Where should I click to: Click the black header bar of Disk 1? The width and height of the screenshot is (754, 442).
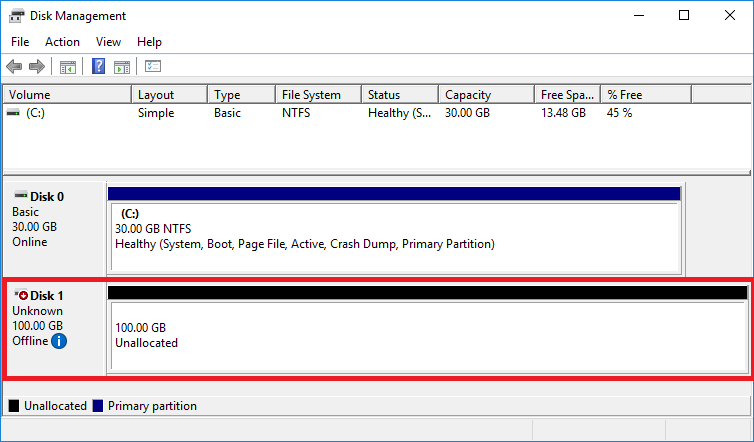pyautogui.click(x=427, y=293)
